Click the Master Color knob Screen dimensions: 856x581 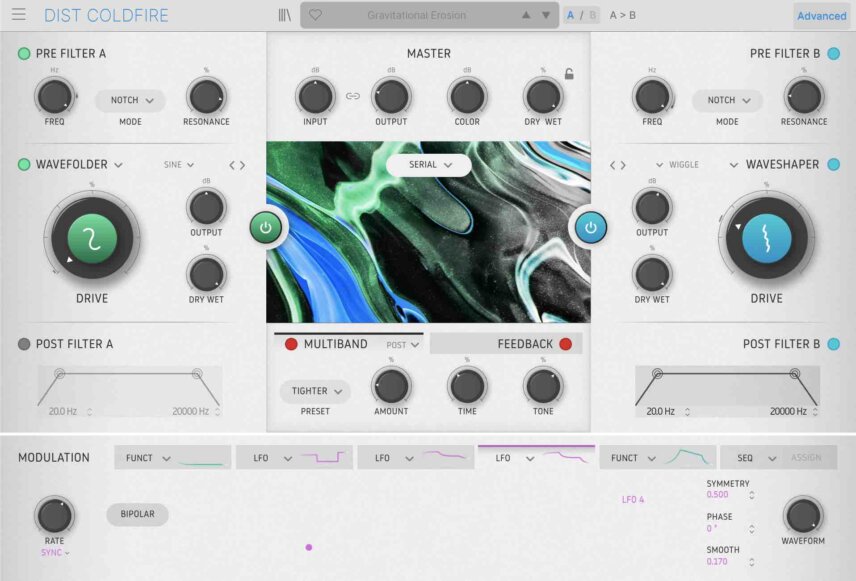[467, 97]
